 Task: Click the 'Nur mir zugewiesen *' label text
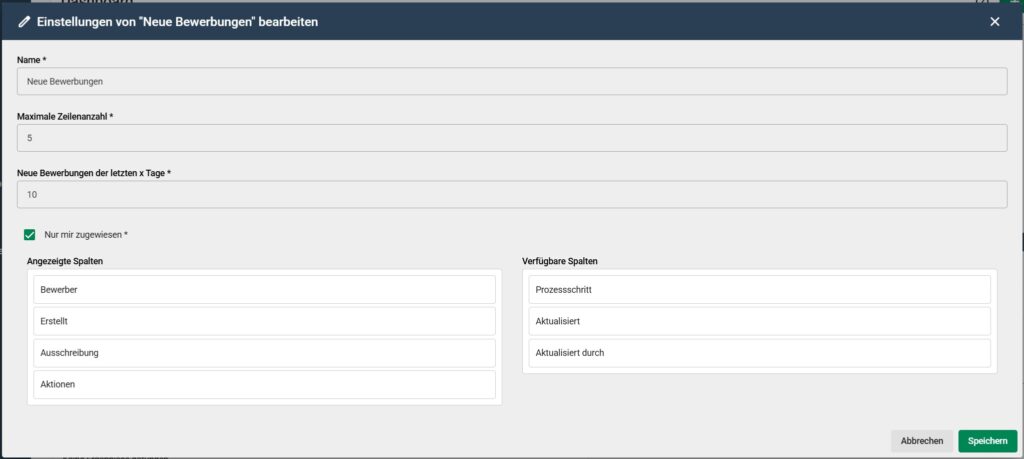point(86,234)
